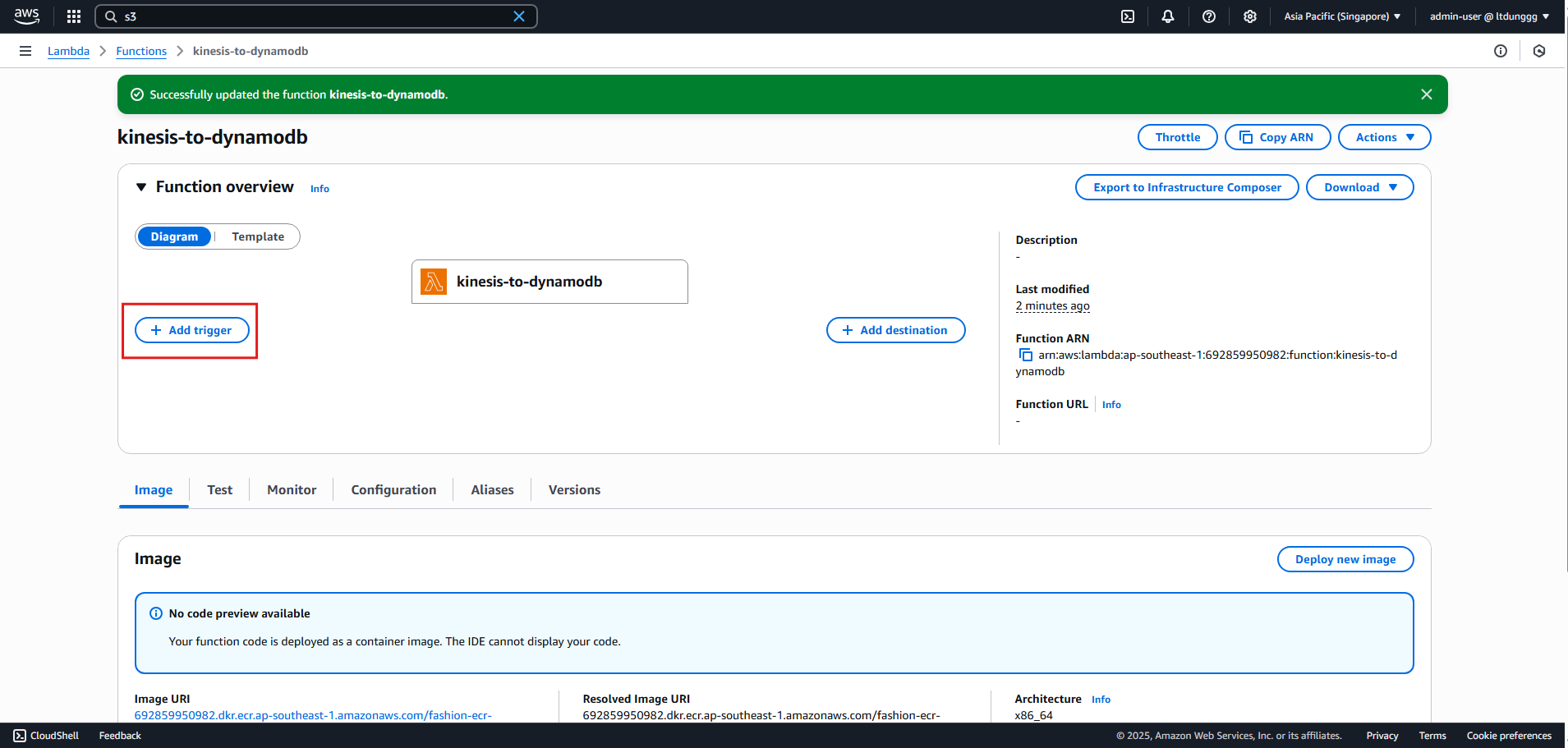Click Add destination button

[x=896, y=330]
